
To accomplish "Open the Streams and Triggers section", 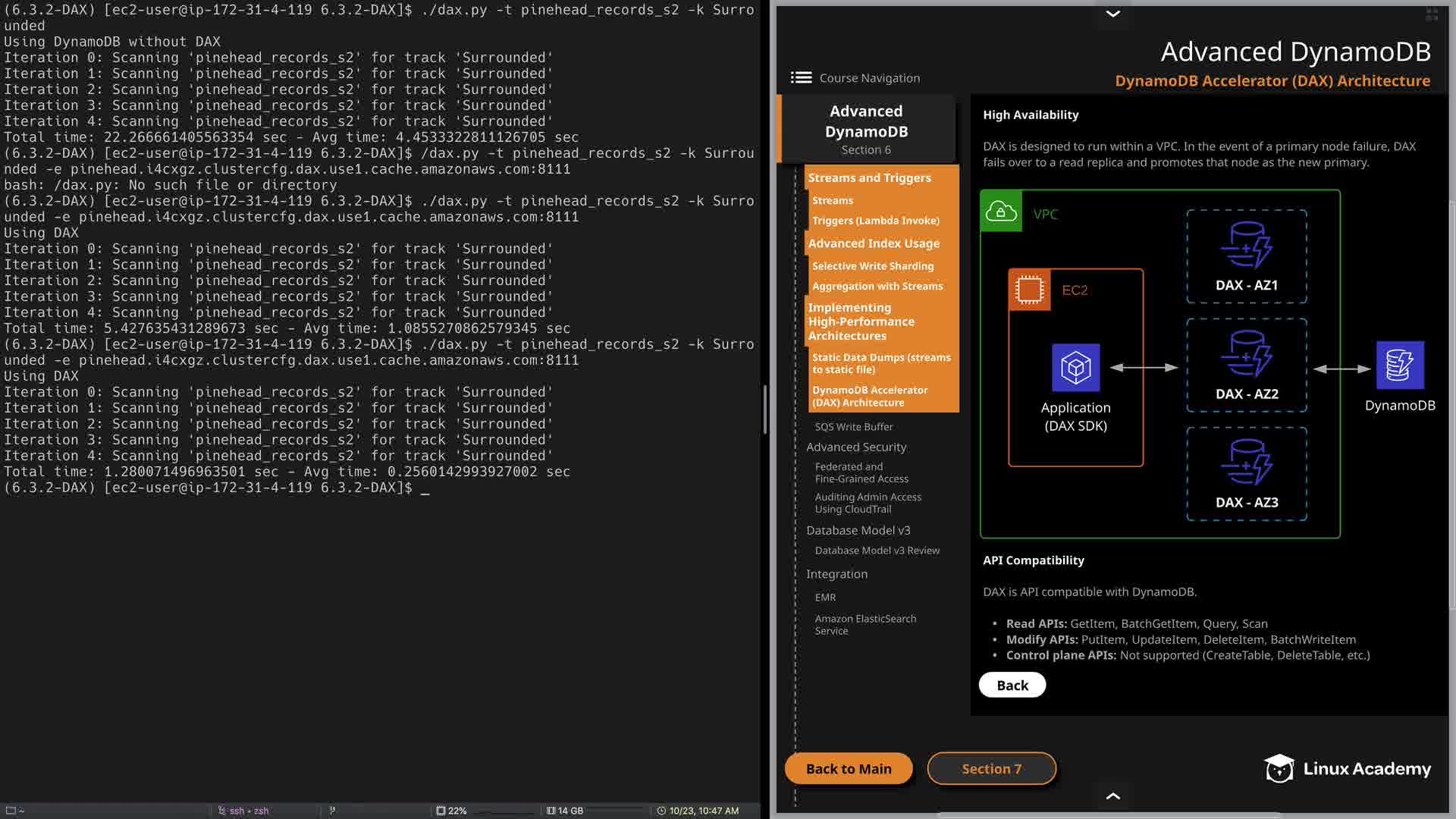I will click(x=869, y=177).
